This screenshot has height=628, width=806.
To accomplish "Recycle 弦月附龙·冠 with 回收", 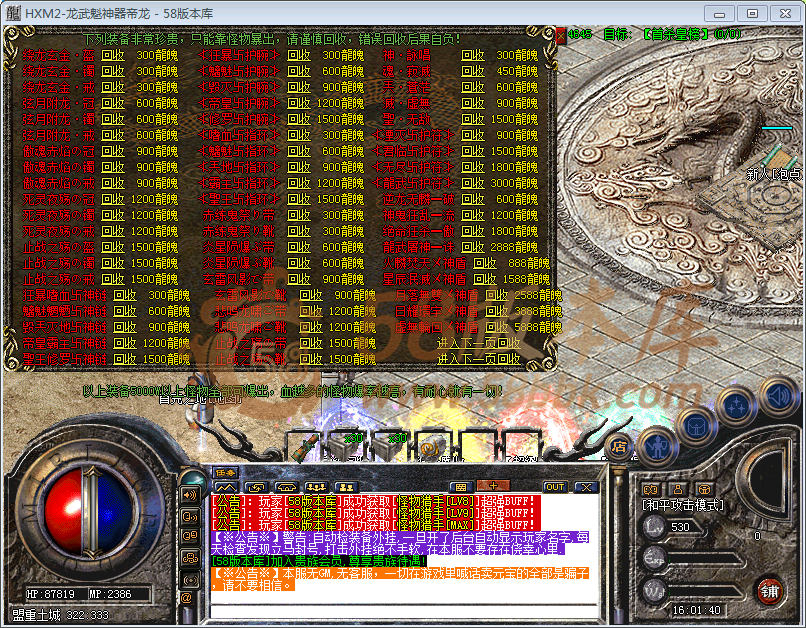I will click(113, 103).
